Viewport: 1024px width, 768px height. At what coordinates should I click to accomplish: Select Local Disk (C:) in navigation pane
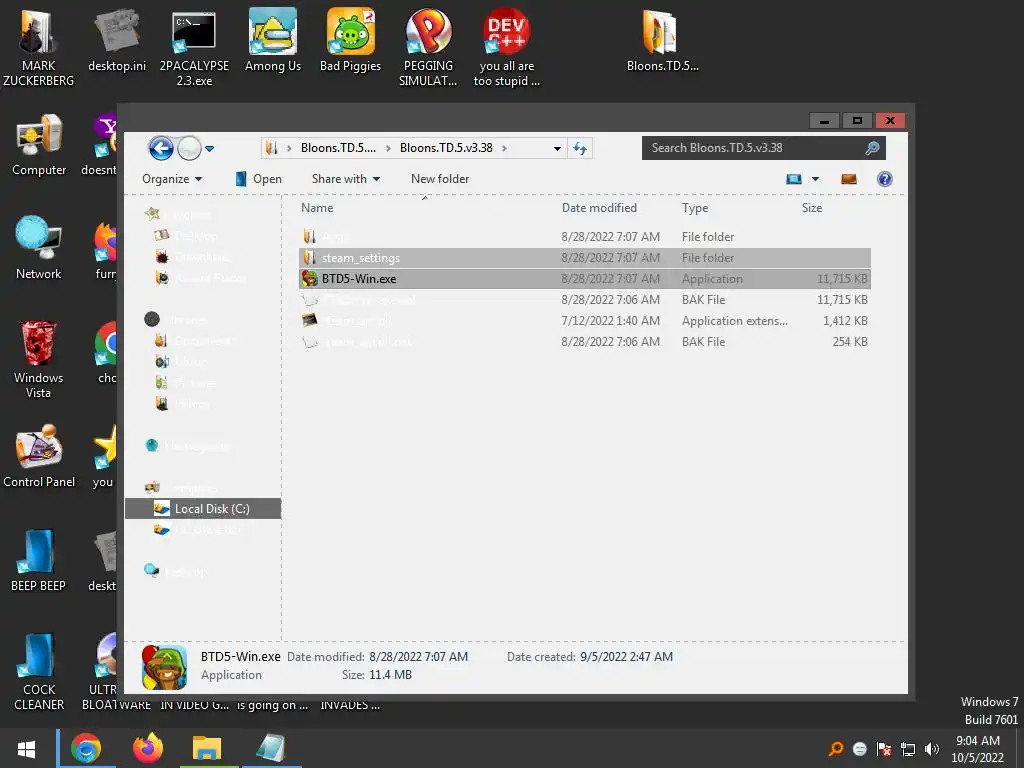203,509
